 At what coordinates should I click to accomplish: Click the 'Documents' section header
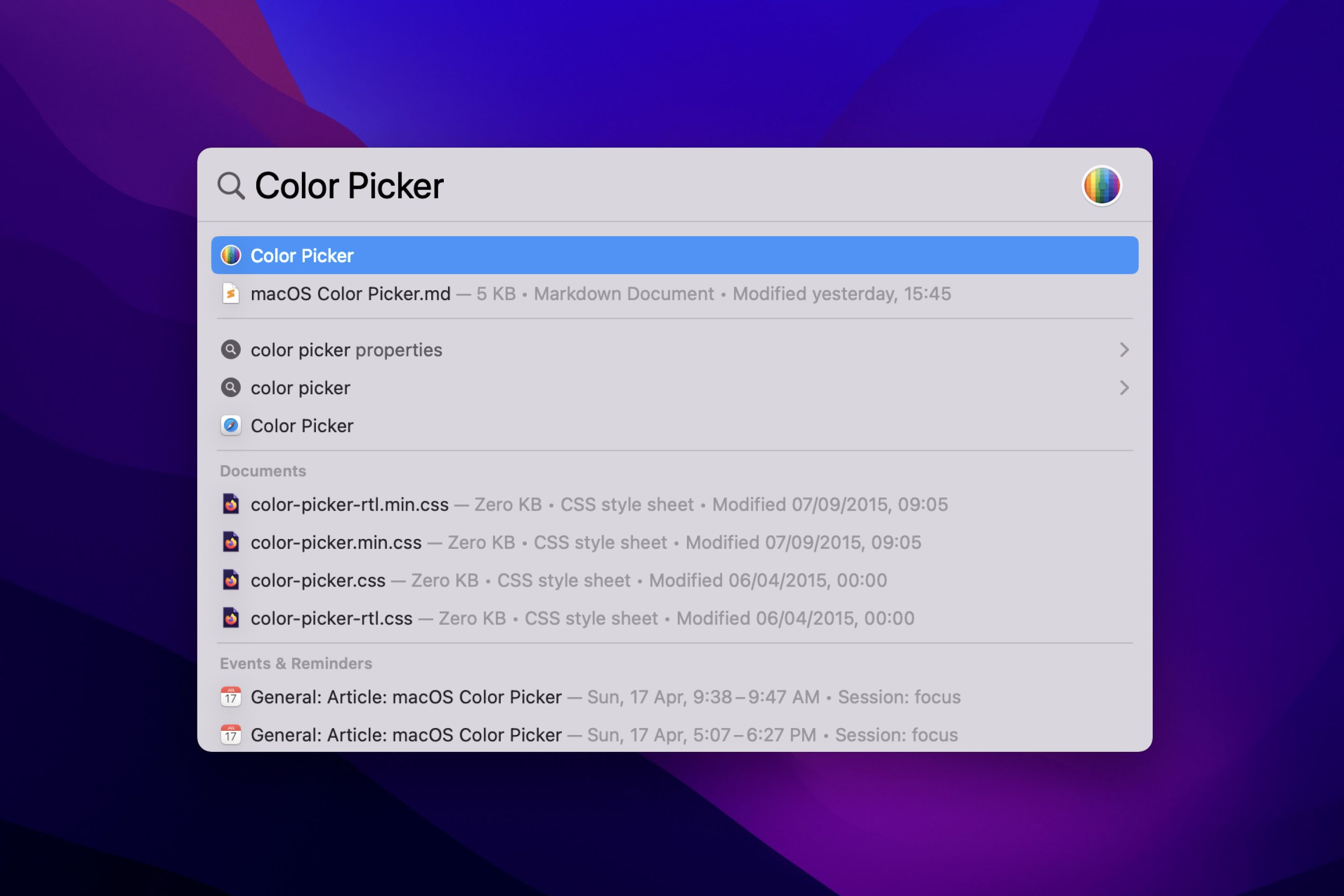click(x=263, y=471)
